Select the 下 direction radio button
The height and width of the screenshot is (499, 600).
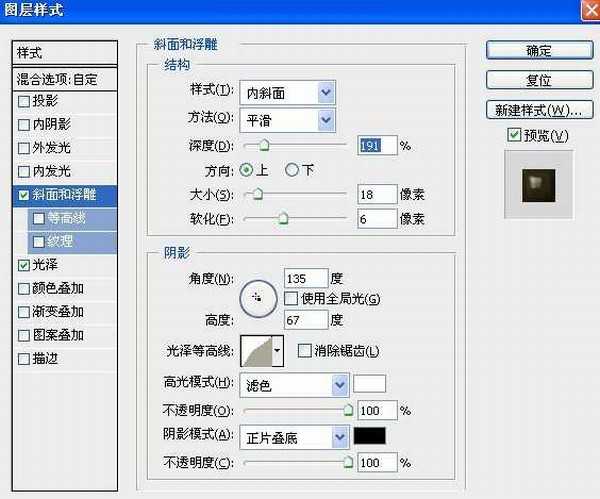[293, 170]
